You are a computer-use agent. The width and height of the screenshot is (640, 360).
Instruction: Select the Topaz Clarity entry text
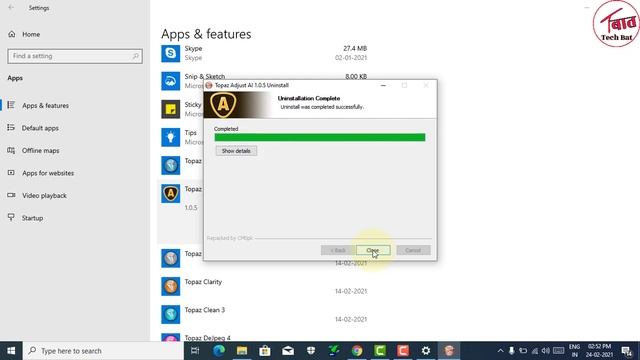[x=203, y=282]
